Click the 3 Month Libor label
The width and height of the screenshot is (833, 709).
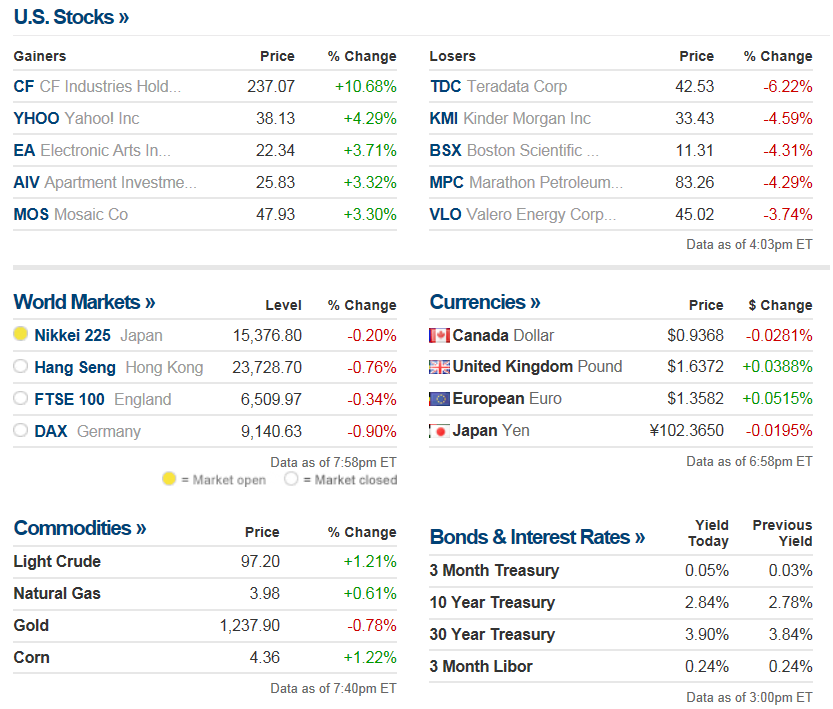click(x=481, y=667)
